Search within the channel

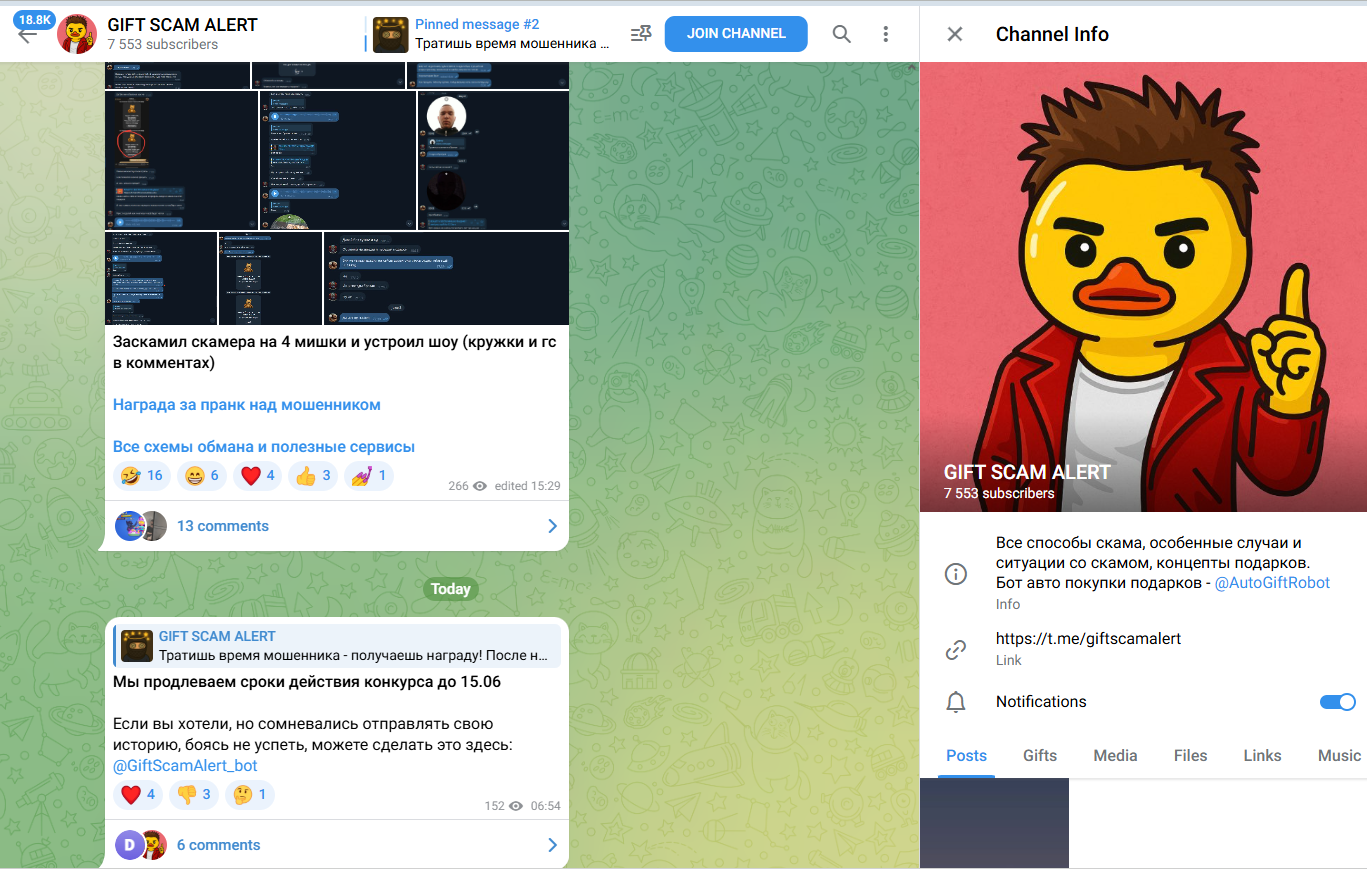(842, 34)
